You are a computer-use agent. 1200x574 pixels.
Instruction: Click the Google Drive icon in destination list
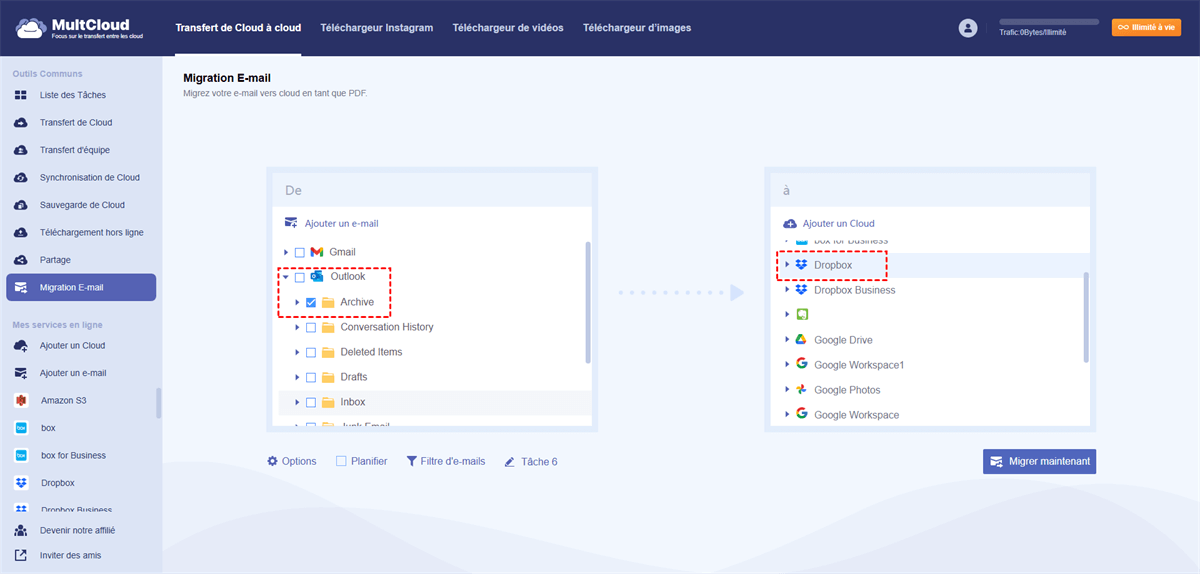pos(802,340)
